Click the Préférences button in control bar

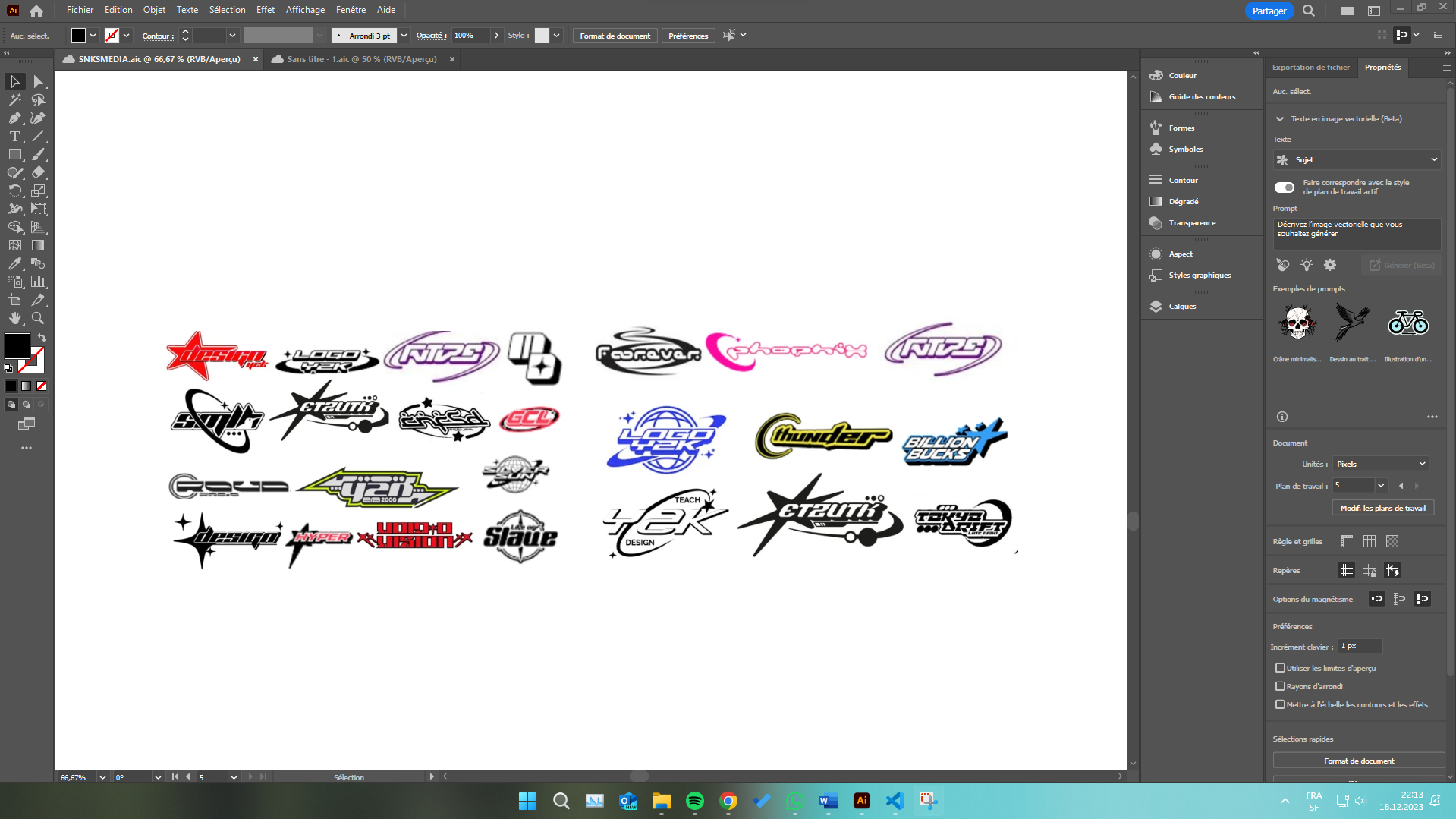(688, 36)
